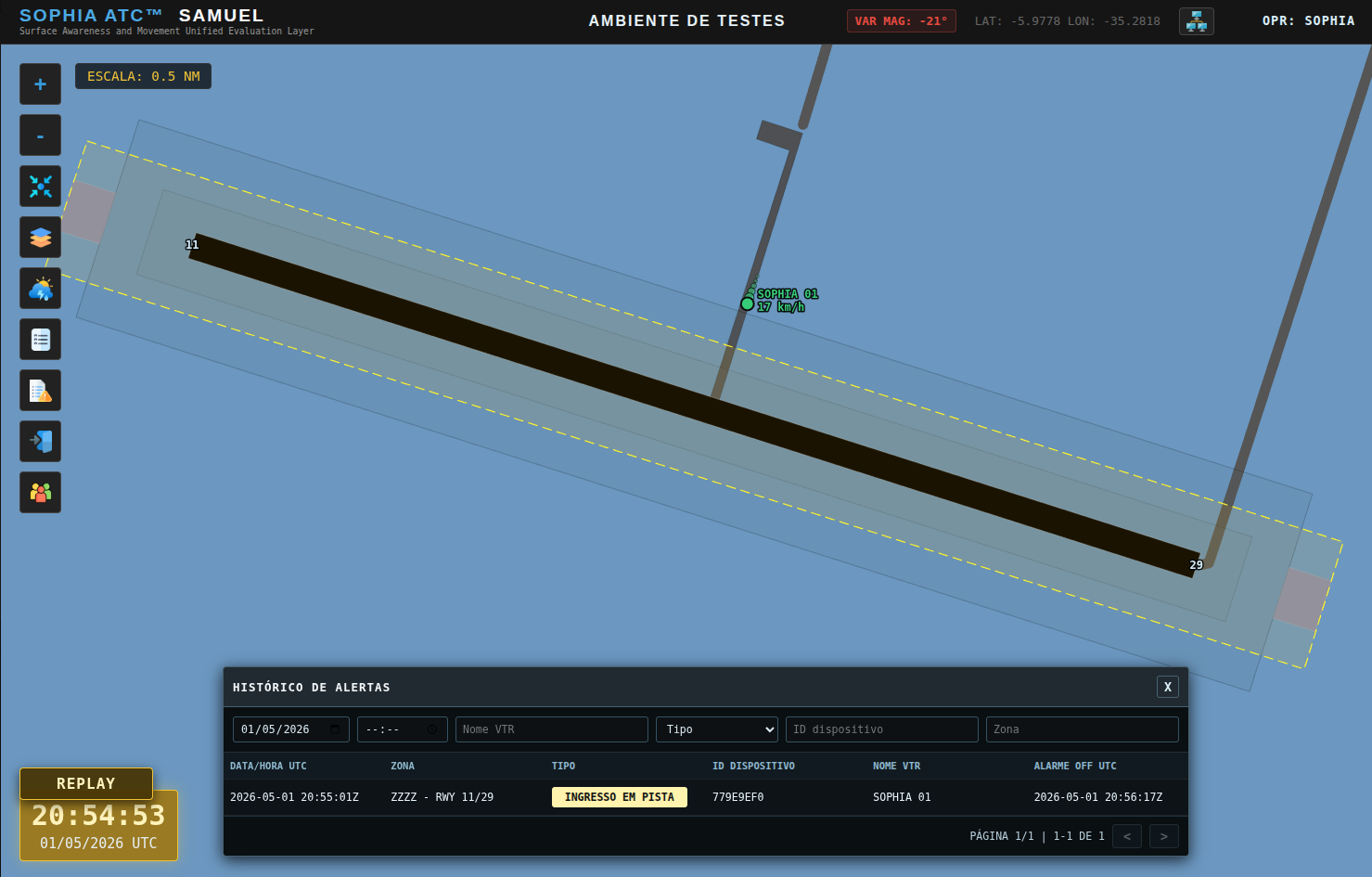Click the REPLAY button
The width and height of the screenshot is (1372, 877).
[x=86, y=783]
